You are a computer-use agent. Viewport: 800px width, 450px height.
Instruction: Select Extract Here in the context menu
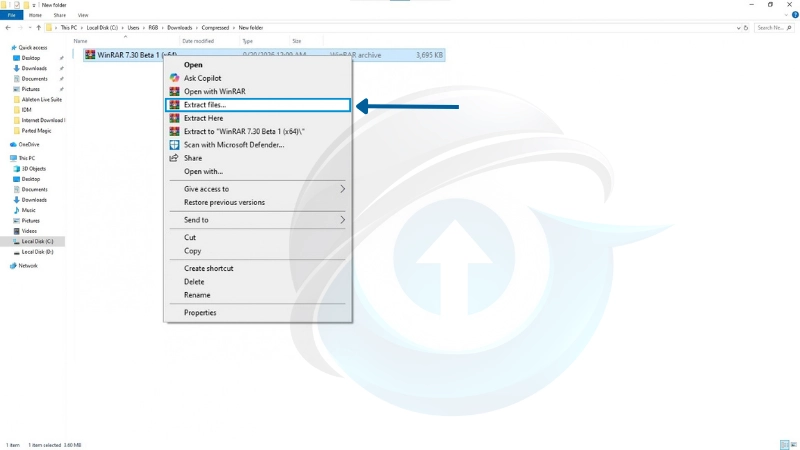pyautogui.click(x=258, y=118)
